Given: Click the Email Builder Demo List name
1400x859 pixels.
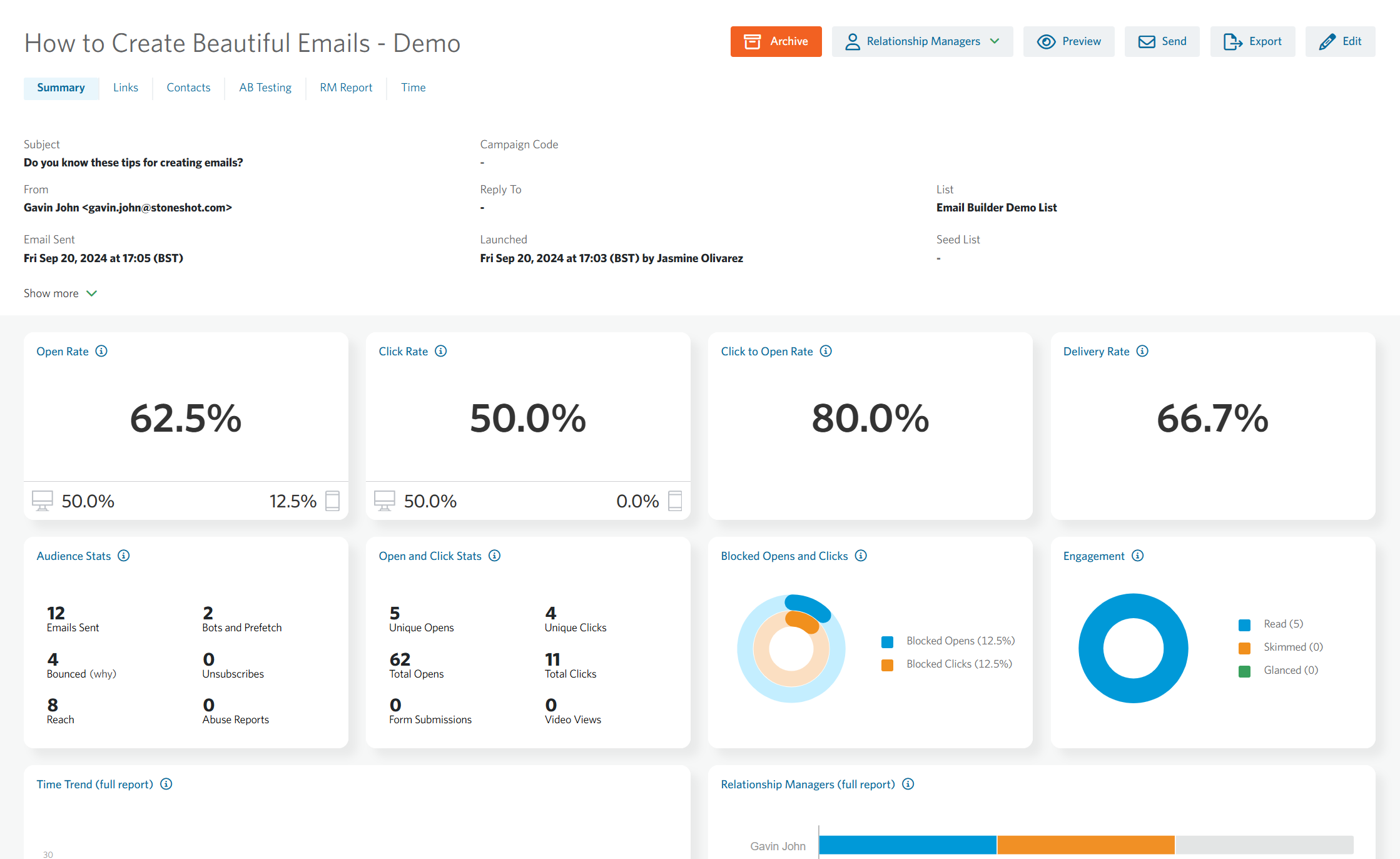Looking at the screenshot, I should pos(997,208).
